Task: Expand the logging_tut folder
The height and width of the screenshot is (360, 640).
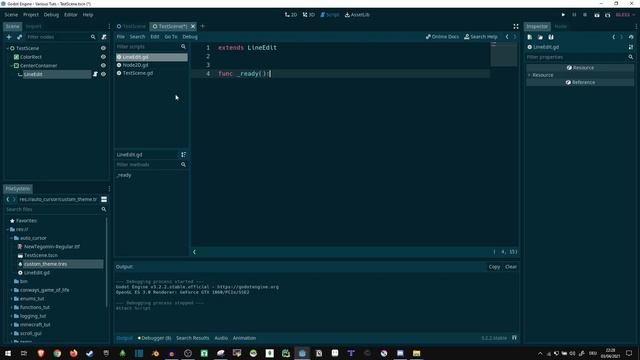Action: pos(11,316)
